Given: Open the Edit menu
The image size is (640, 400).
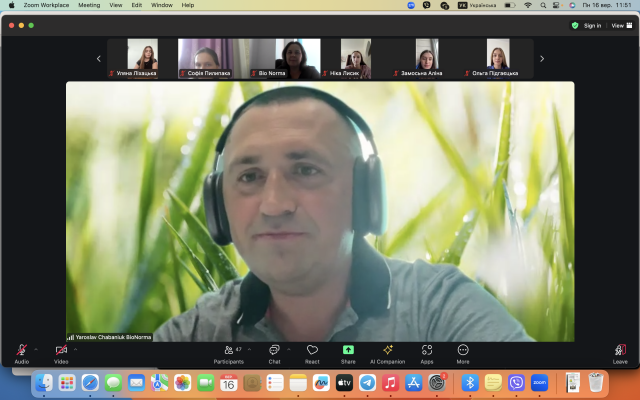Looking at the screenshot, I should 137,5.
